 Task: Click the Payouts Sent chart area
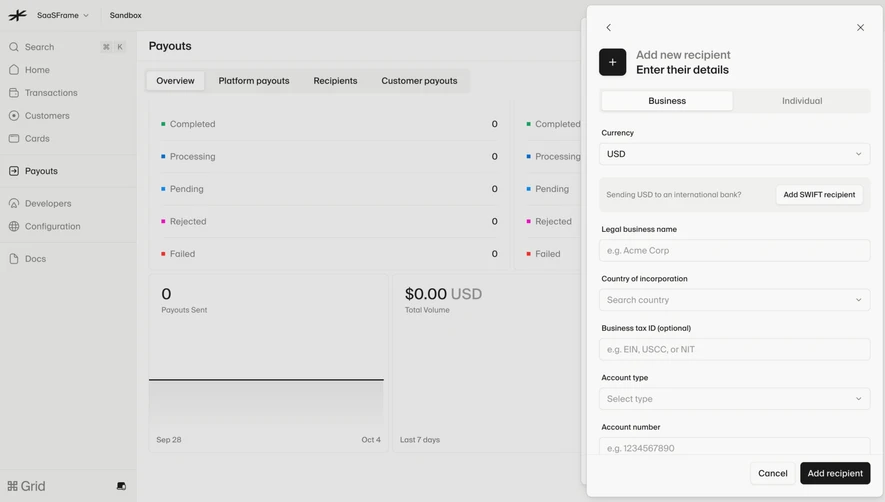pos(266,402)
